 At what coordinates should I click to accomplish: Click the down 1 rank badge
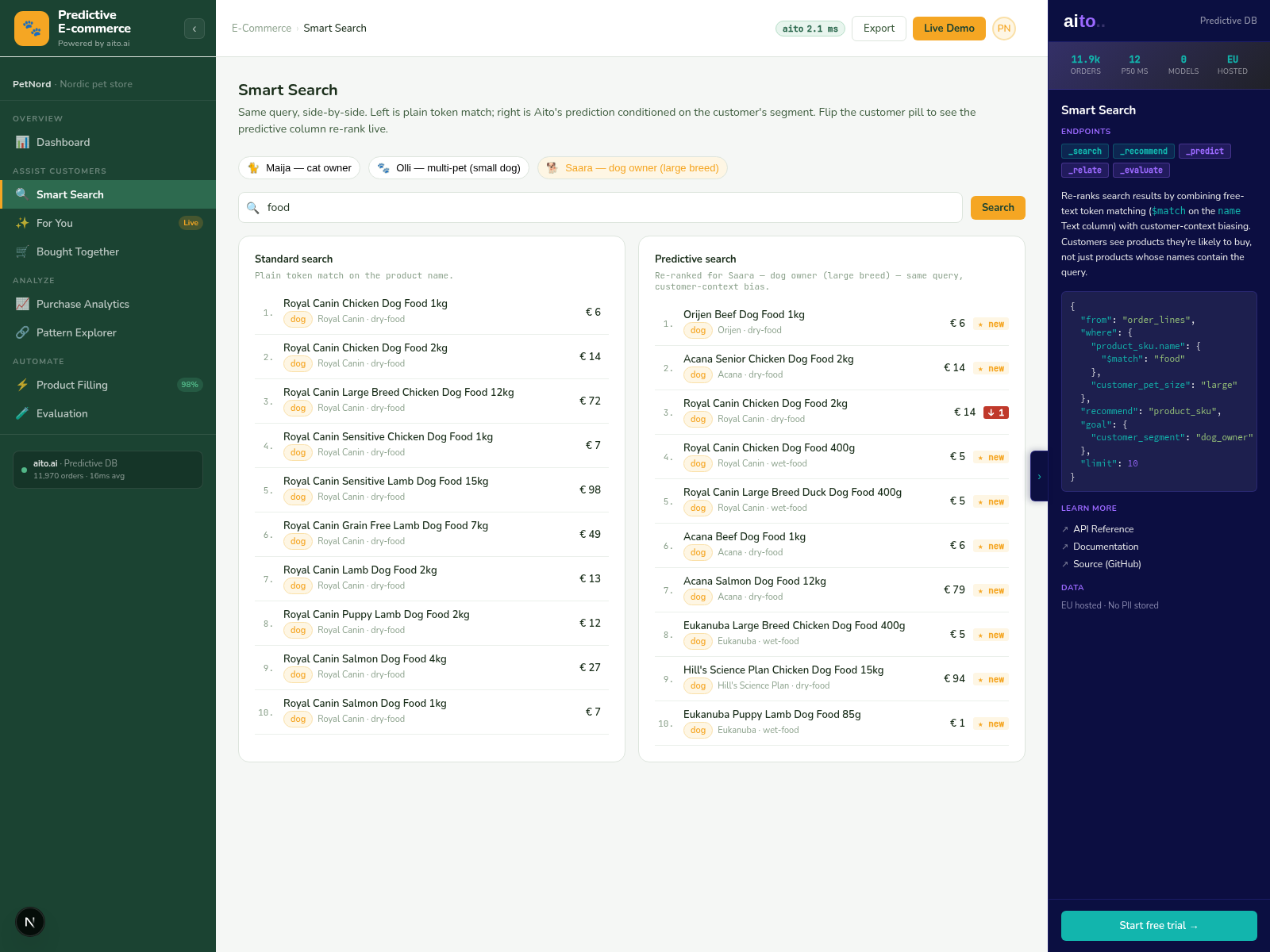996,413
